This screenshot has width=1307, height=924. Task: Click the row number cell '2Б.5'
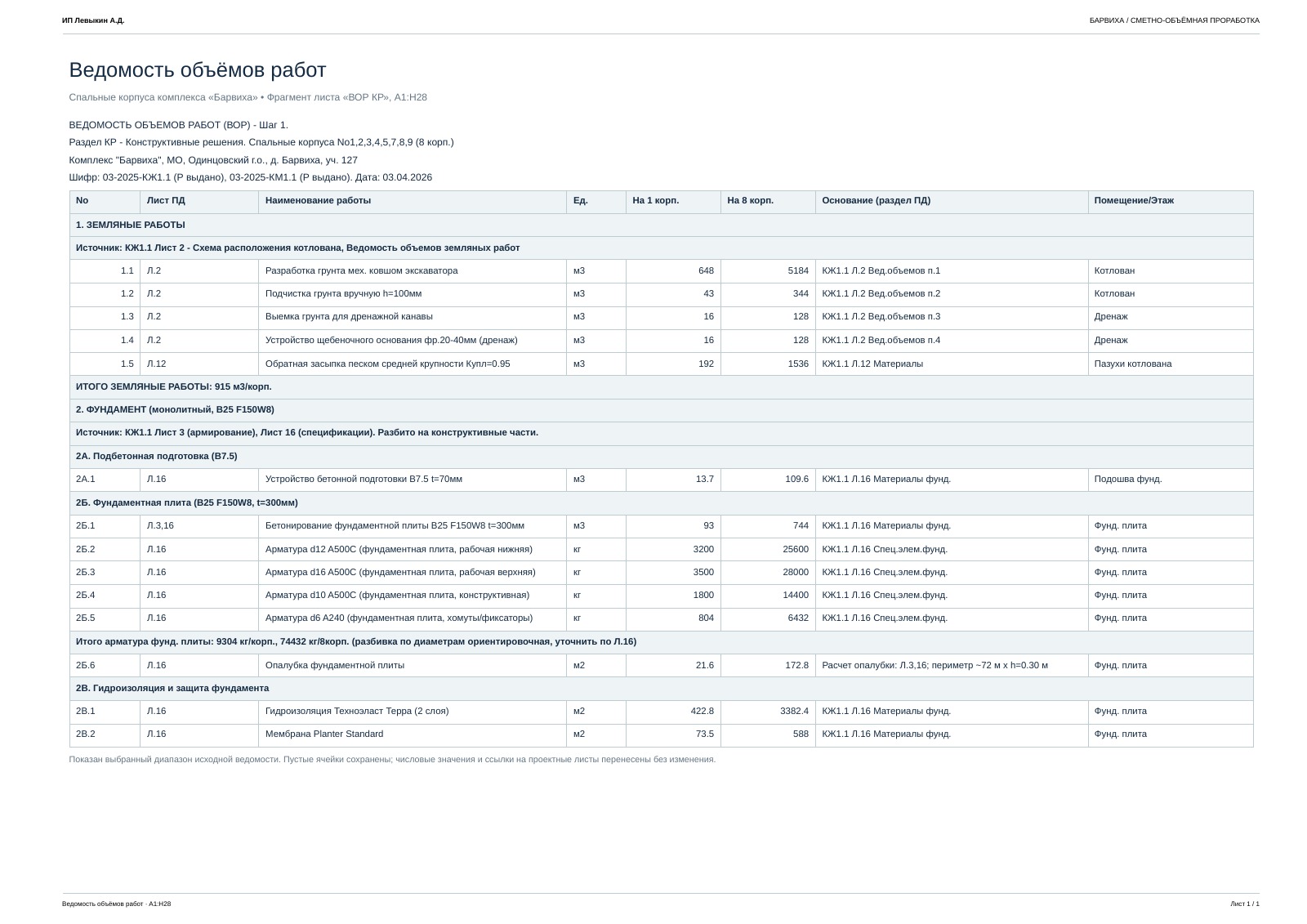click(x=105, y=618)
